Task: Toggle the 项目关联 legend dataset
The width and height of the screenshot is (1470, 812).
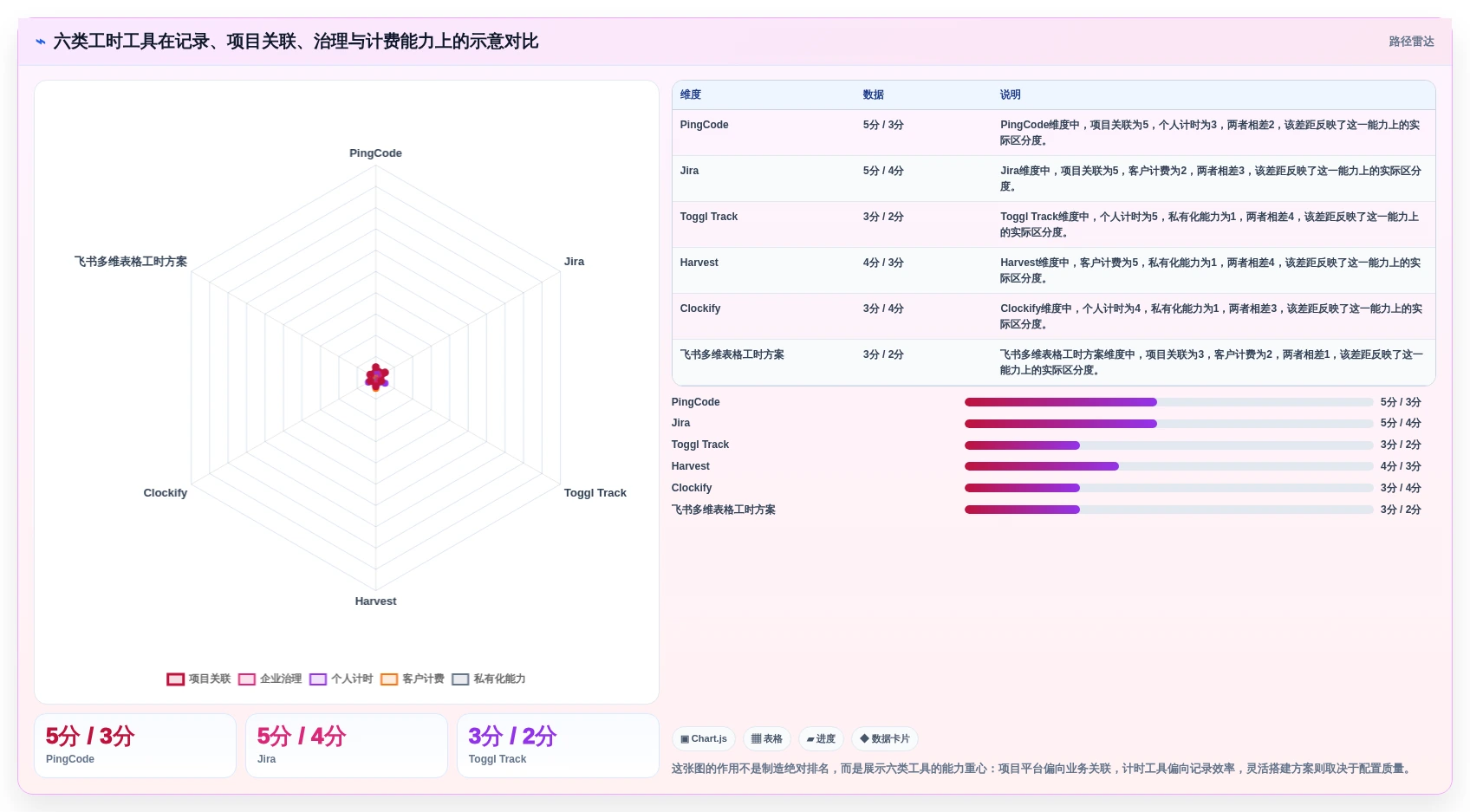Action: click(198, 679)
